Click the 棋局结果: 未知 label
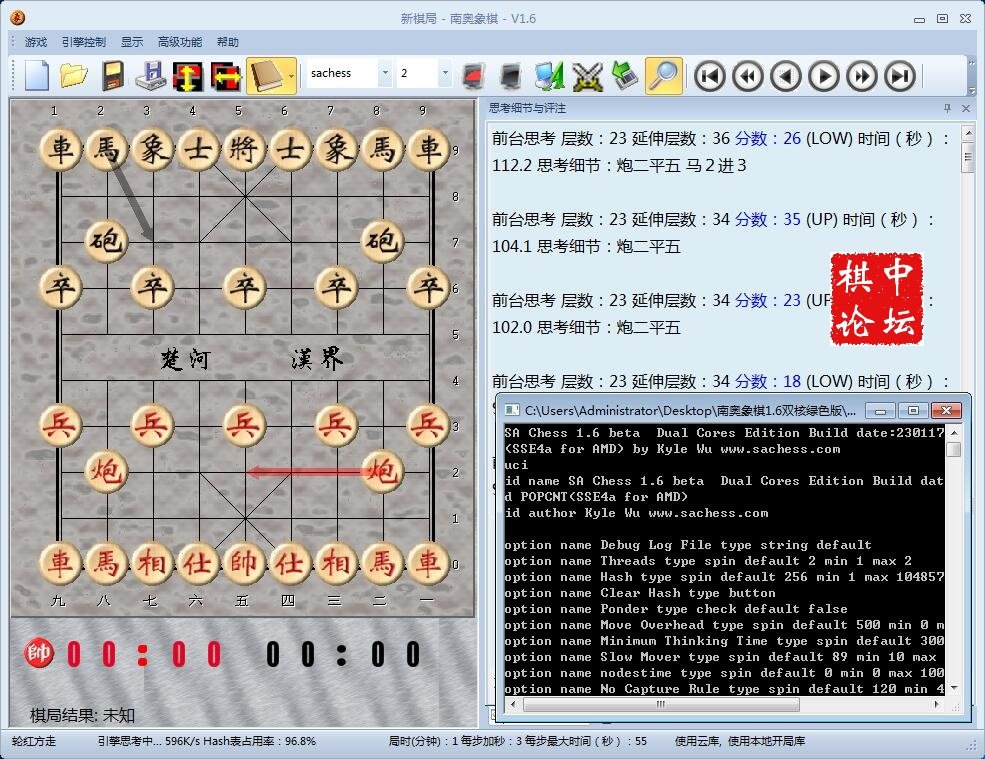 [82, 715]
